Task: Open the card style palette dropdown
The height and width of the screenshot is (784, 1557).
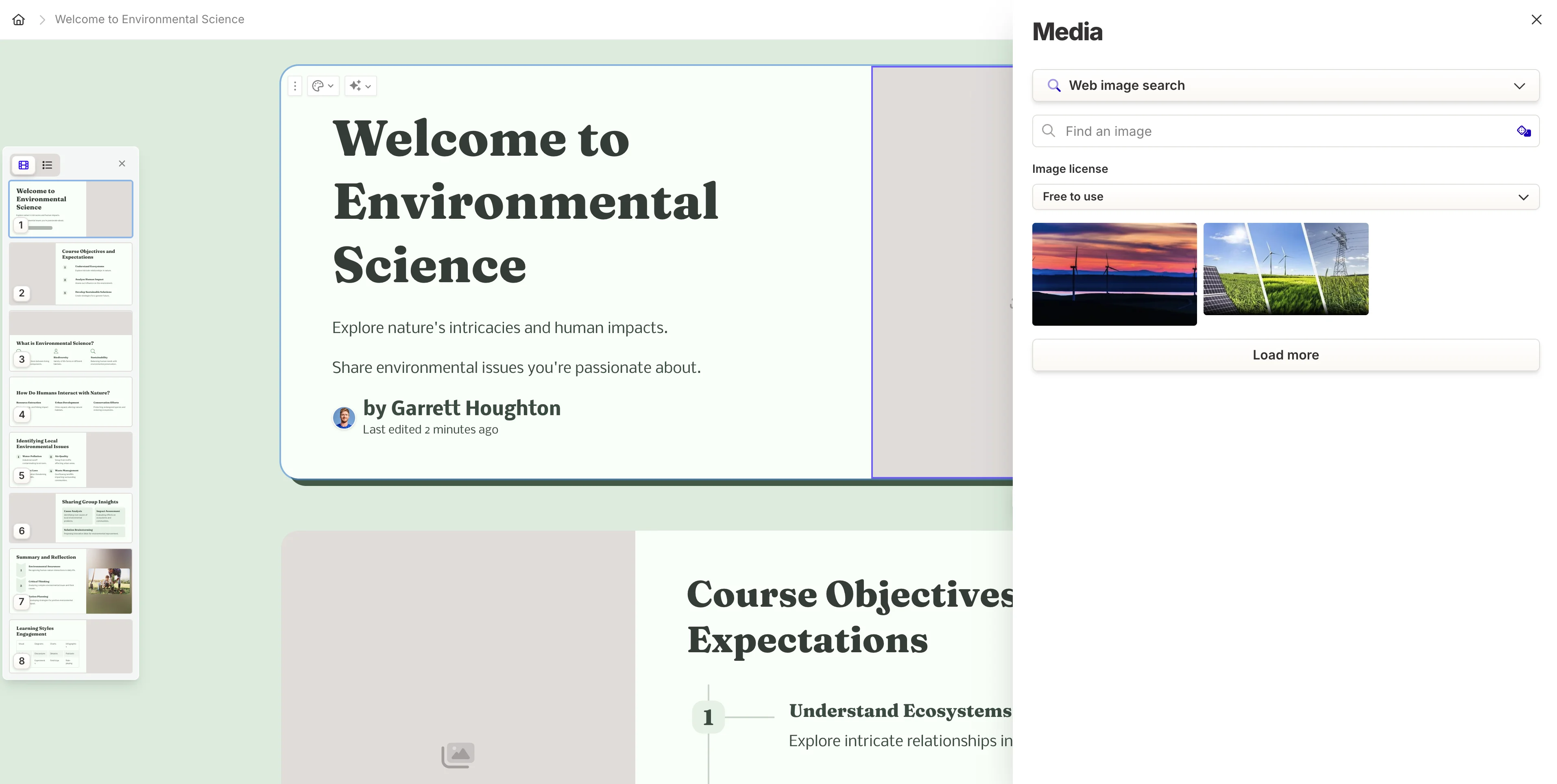Action: tap(323, 86)
